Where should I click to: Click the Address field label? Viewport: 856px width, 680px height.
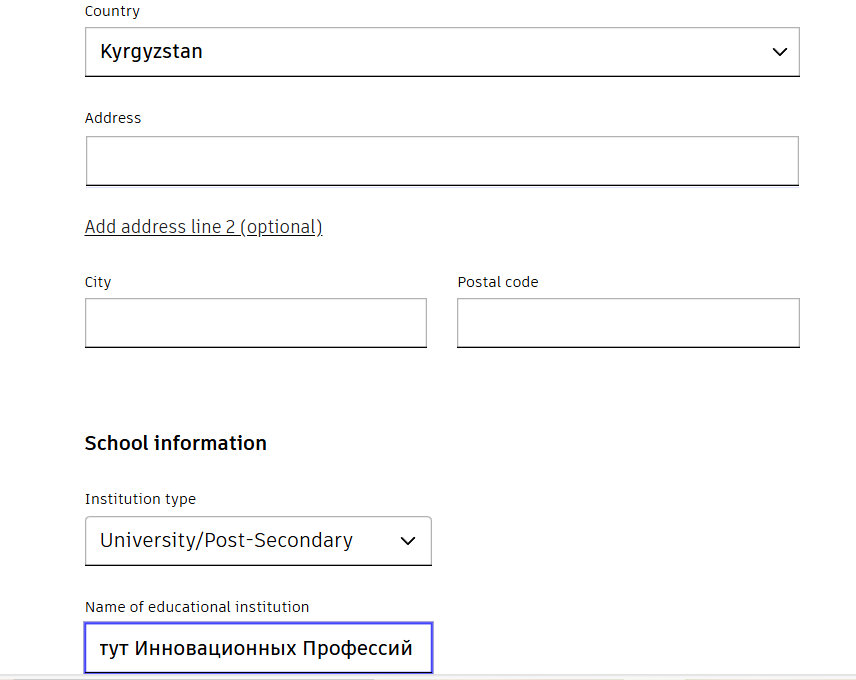click(113, 118)
